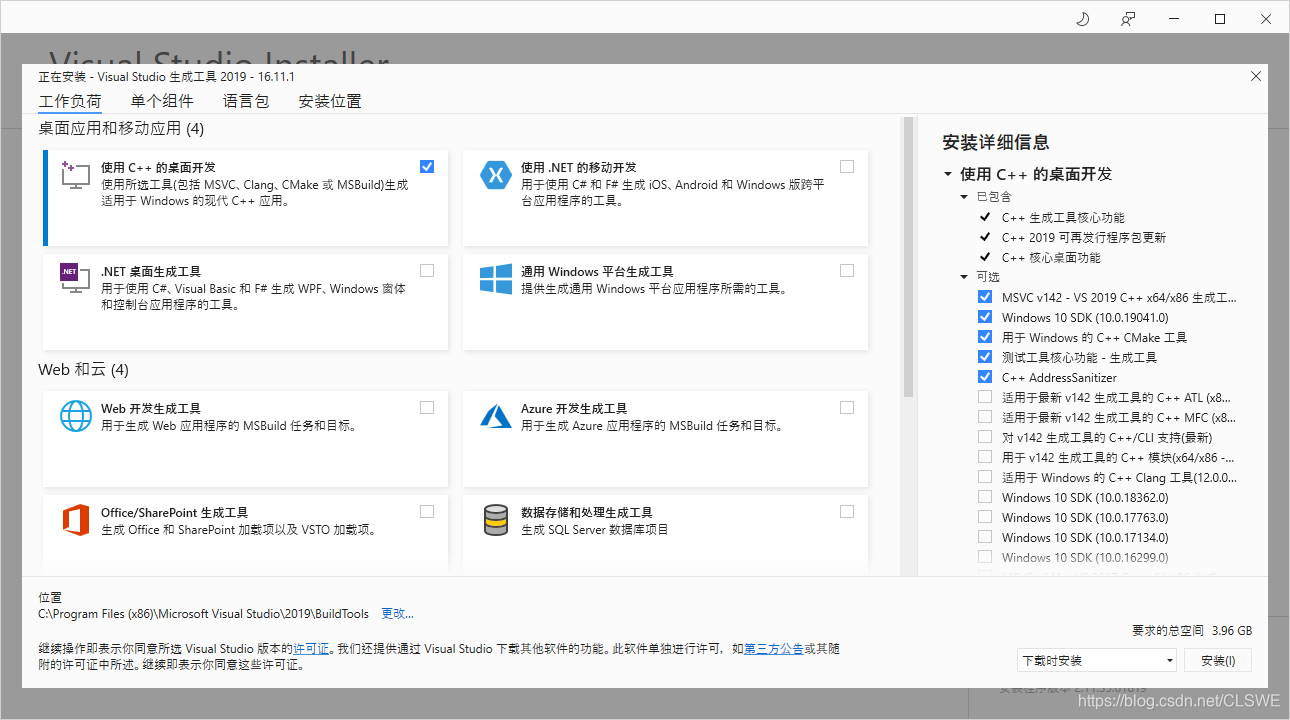Check Azure 开发生成工具 workload
The width and height of the screenshot is (1290, 720).
tap(847, 407)
